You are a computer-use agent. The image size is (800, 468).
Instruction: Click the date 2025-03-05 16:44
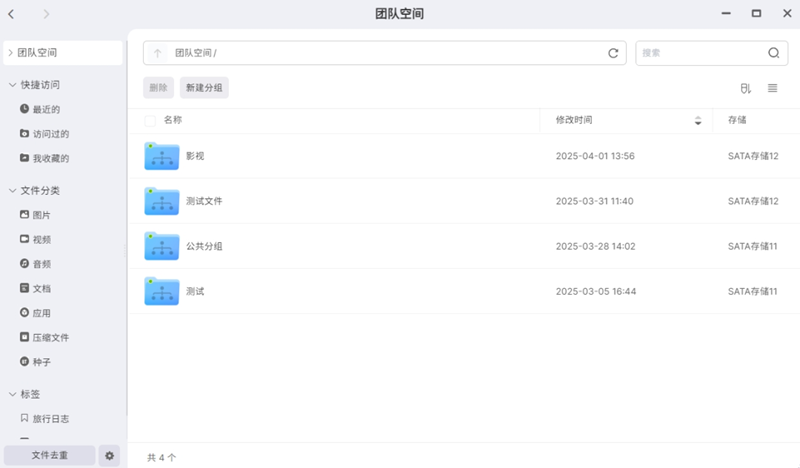tap(596, 291)
